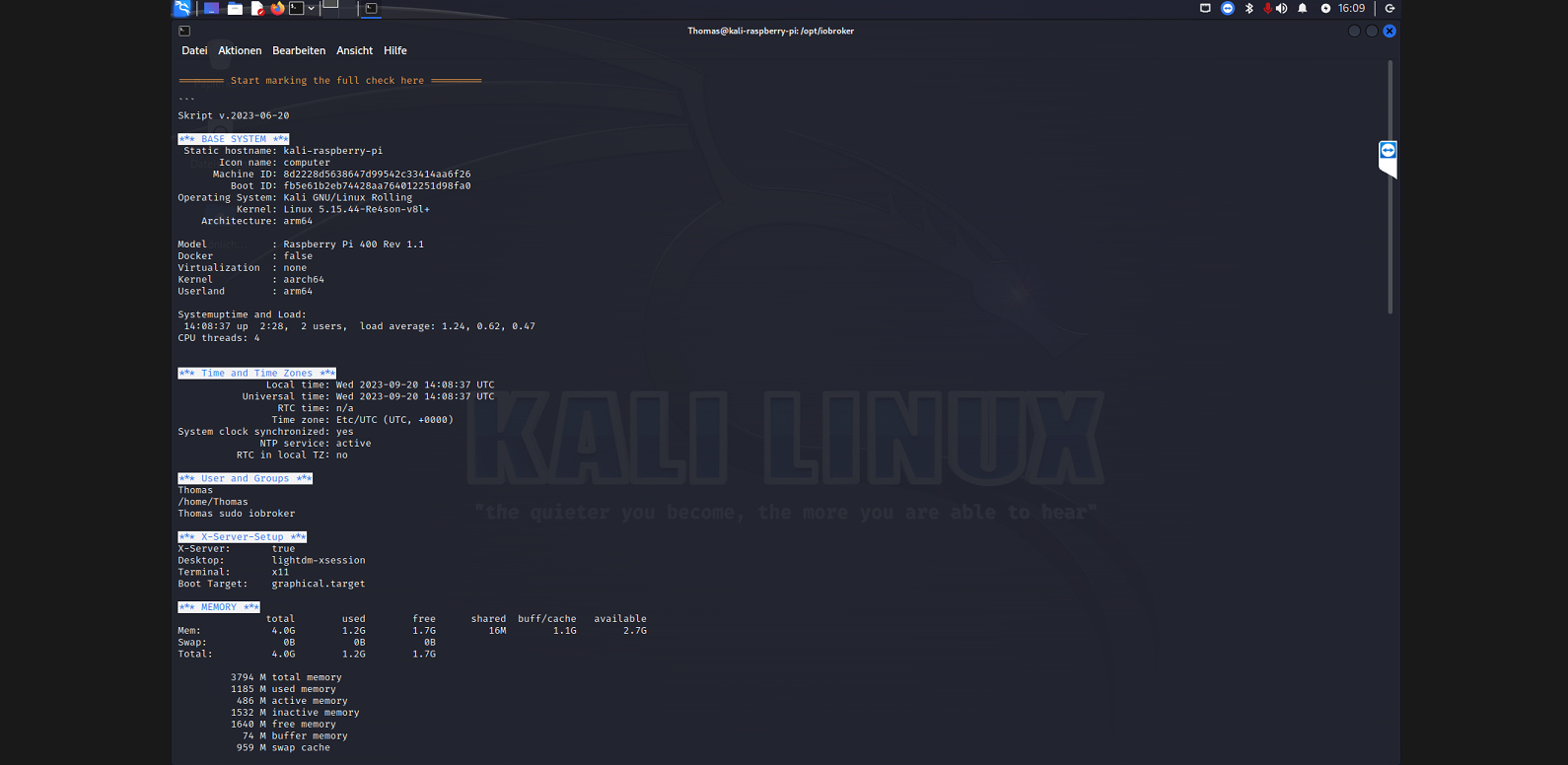1568x765 pixels.
Task: Click the Local time value line
Action: [380, 385]
